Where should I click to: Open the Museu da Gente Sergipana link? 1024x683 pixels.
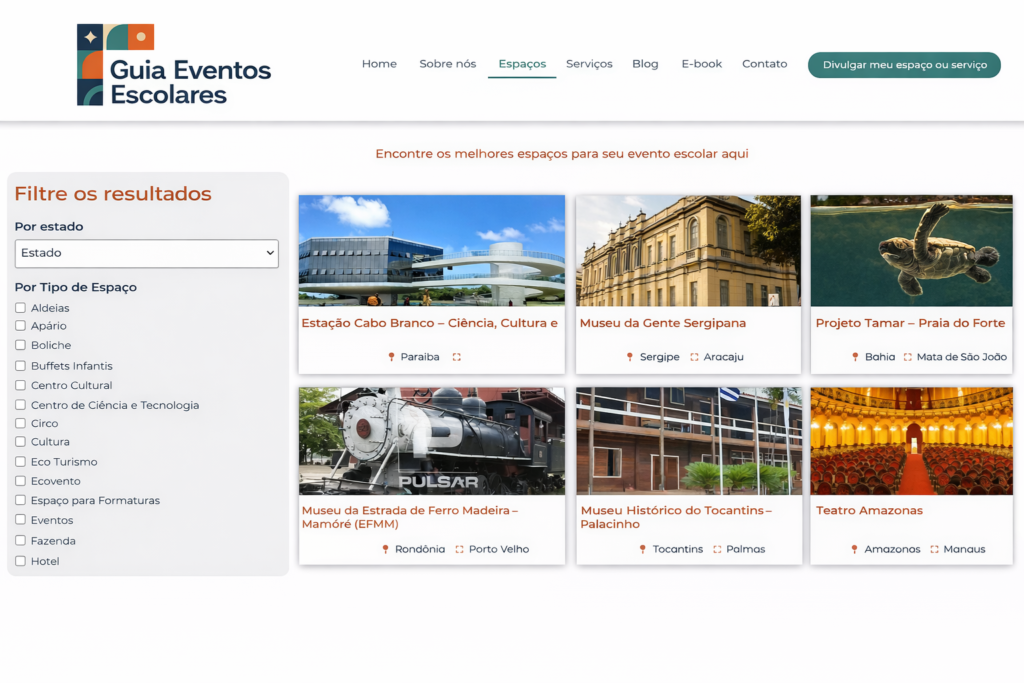tap(663, 323)
